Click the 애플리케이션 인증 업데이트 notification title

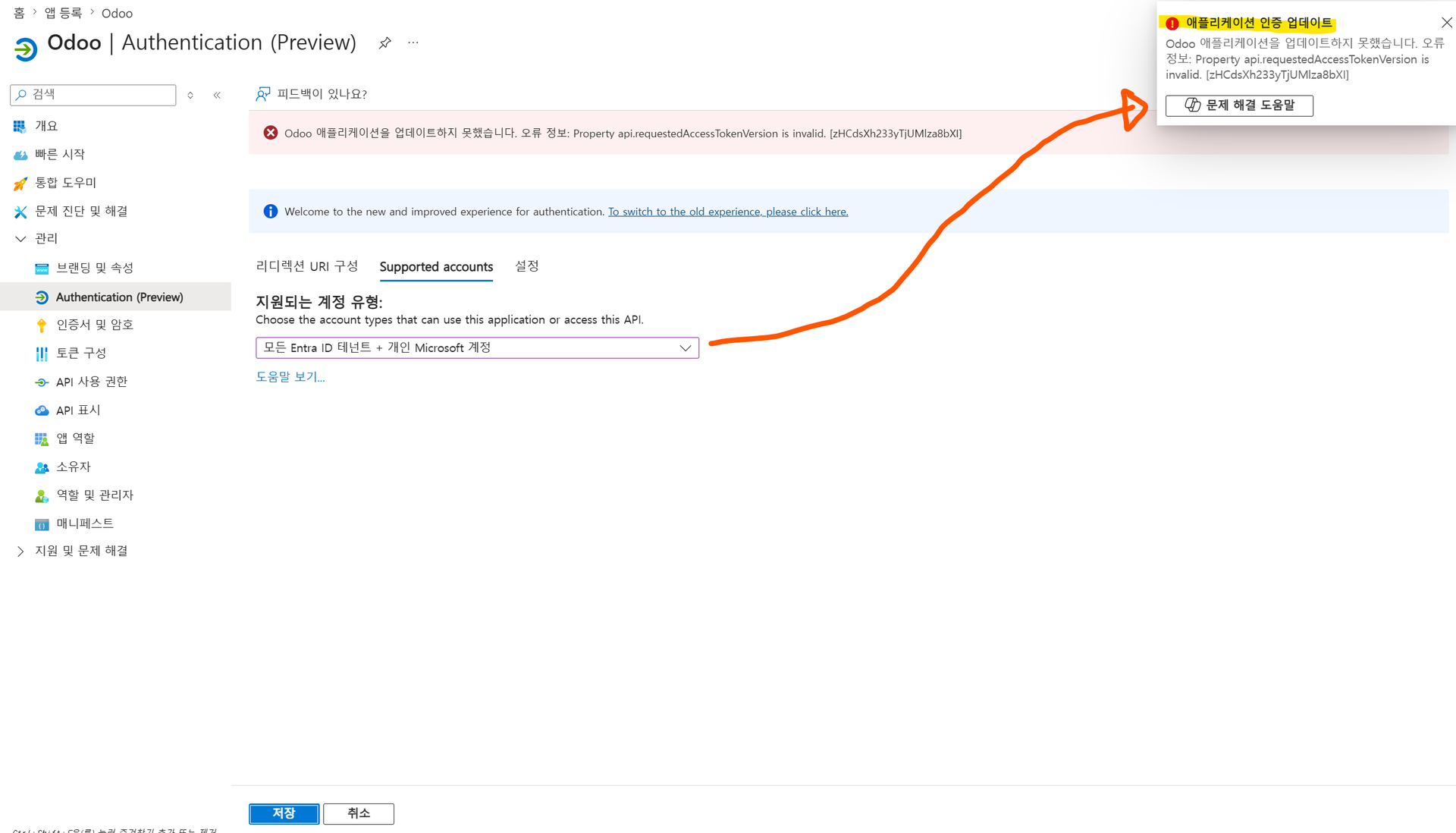(x=1259, y=24)
